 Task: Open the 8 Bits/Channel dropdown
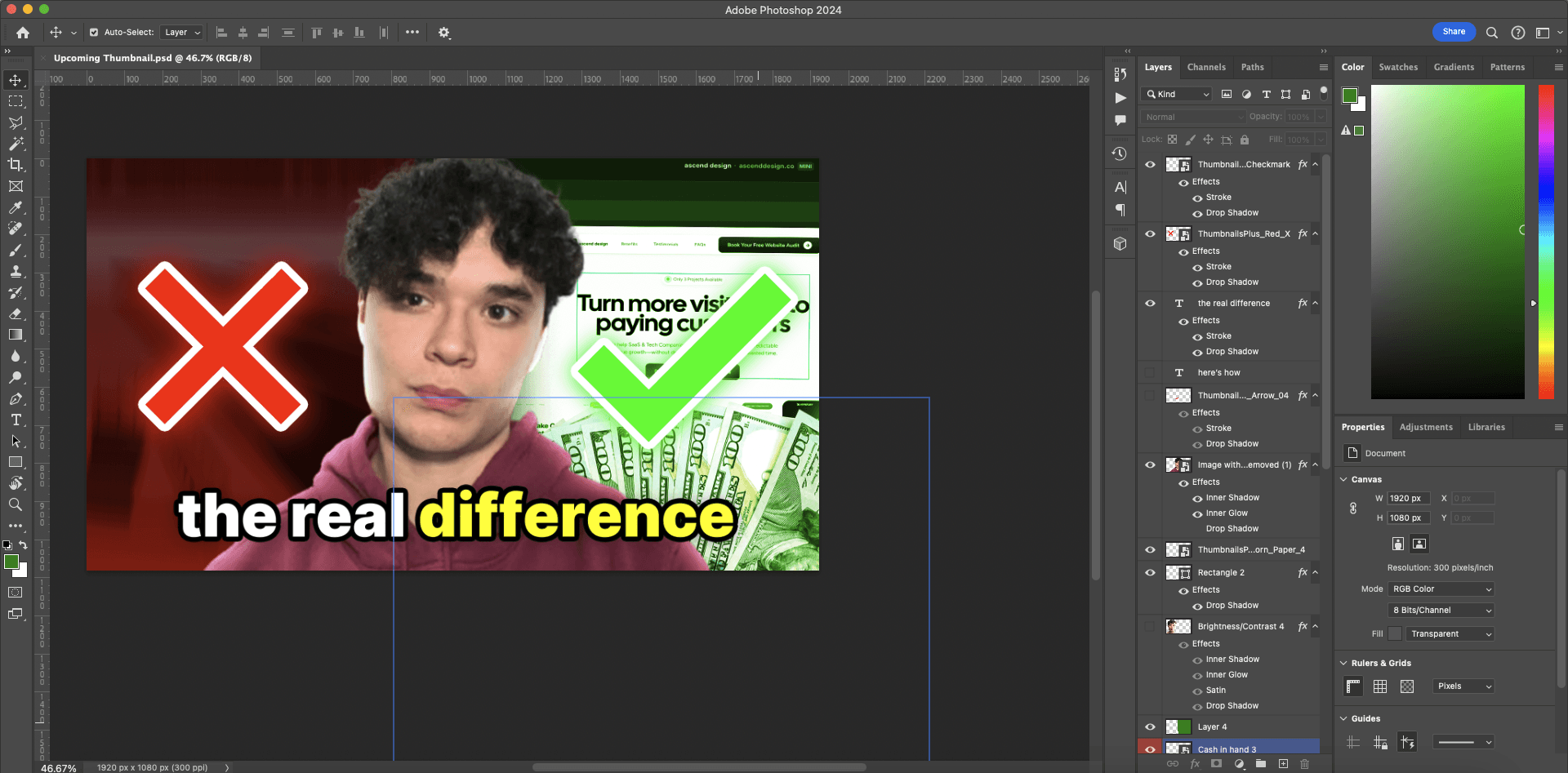(1441, 611)
